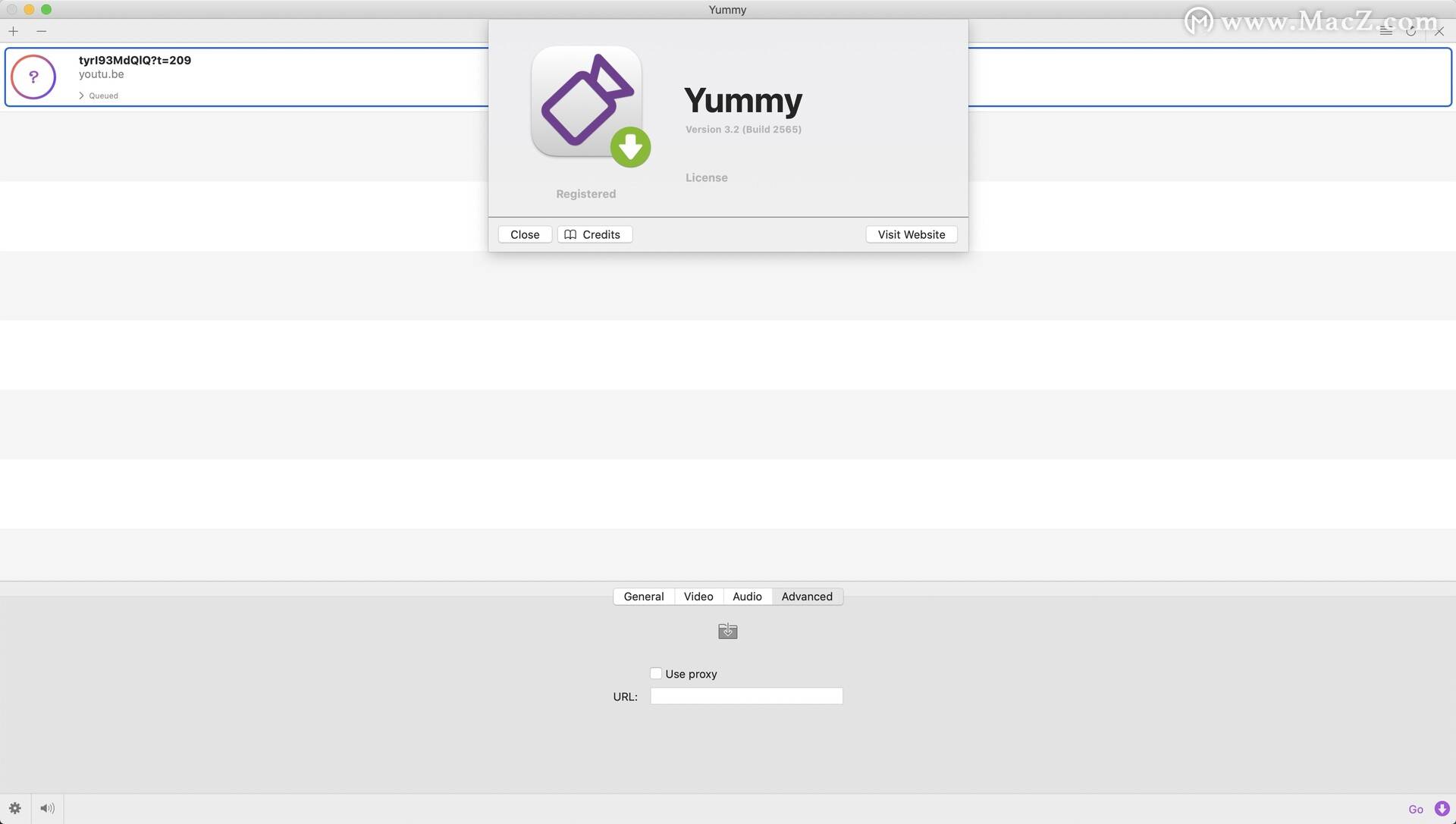Image resolution: width=1456 pixels, height=824 pixels.
Task: Close the Yummy about dialog
Action: pos(524,233)
